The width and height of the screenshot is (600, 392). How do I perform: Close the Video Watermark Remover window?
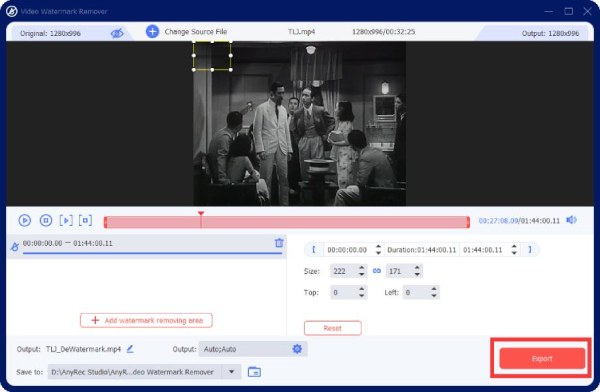(587, 11)
